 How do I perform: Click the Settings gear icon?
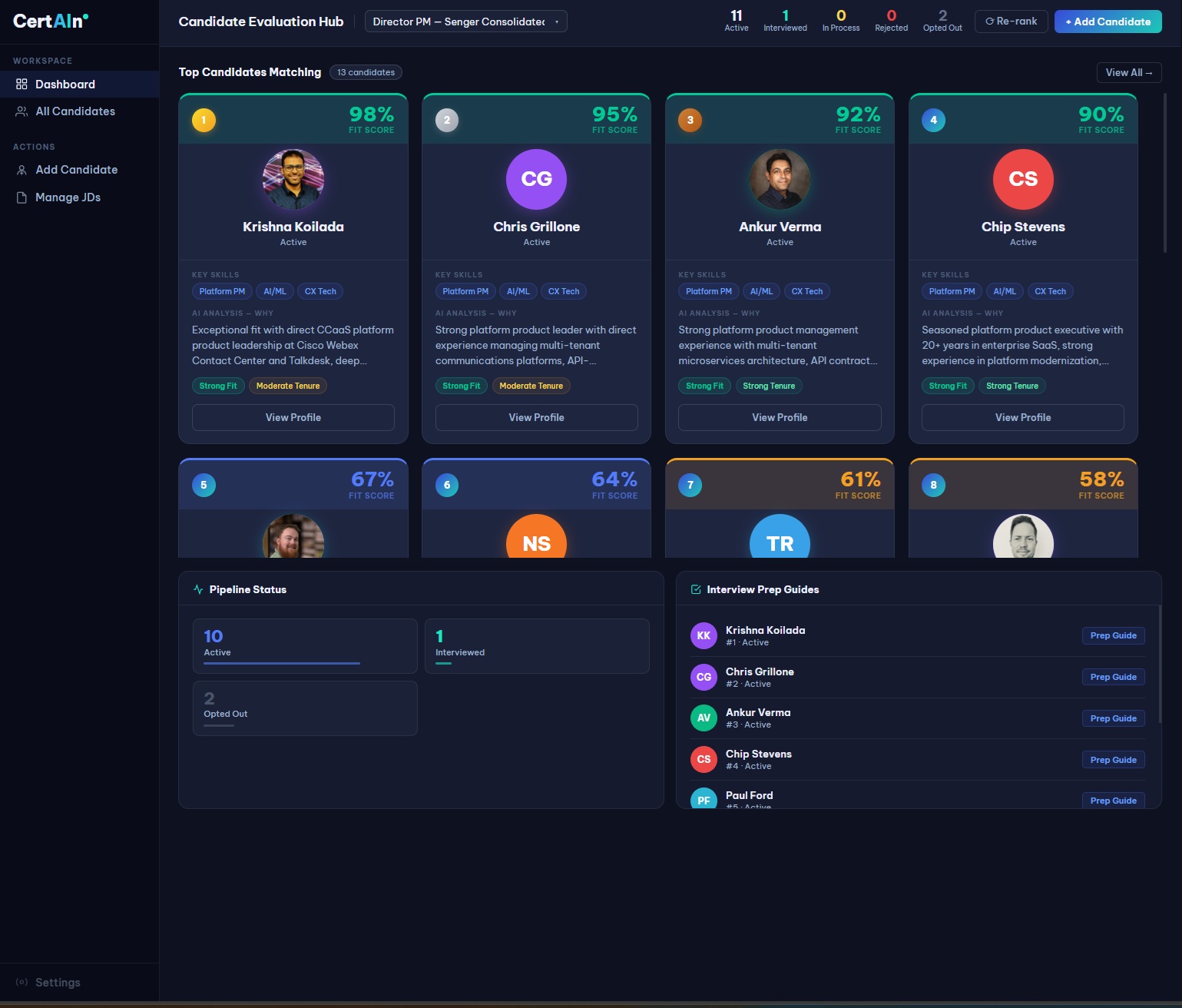[x=22, y=983]
